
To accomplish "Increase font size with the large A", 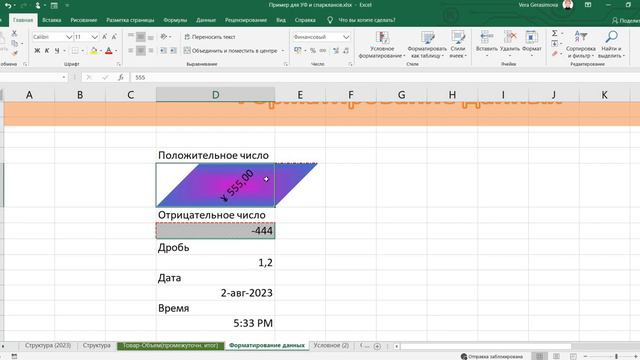I will pos(104,37).
